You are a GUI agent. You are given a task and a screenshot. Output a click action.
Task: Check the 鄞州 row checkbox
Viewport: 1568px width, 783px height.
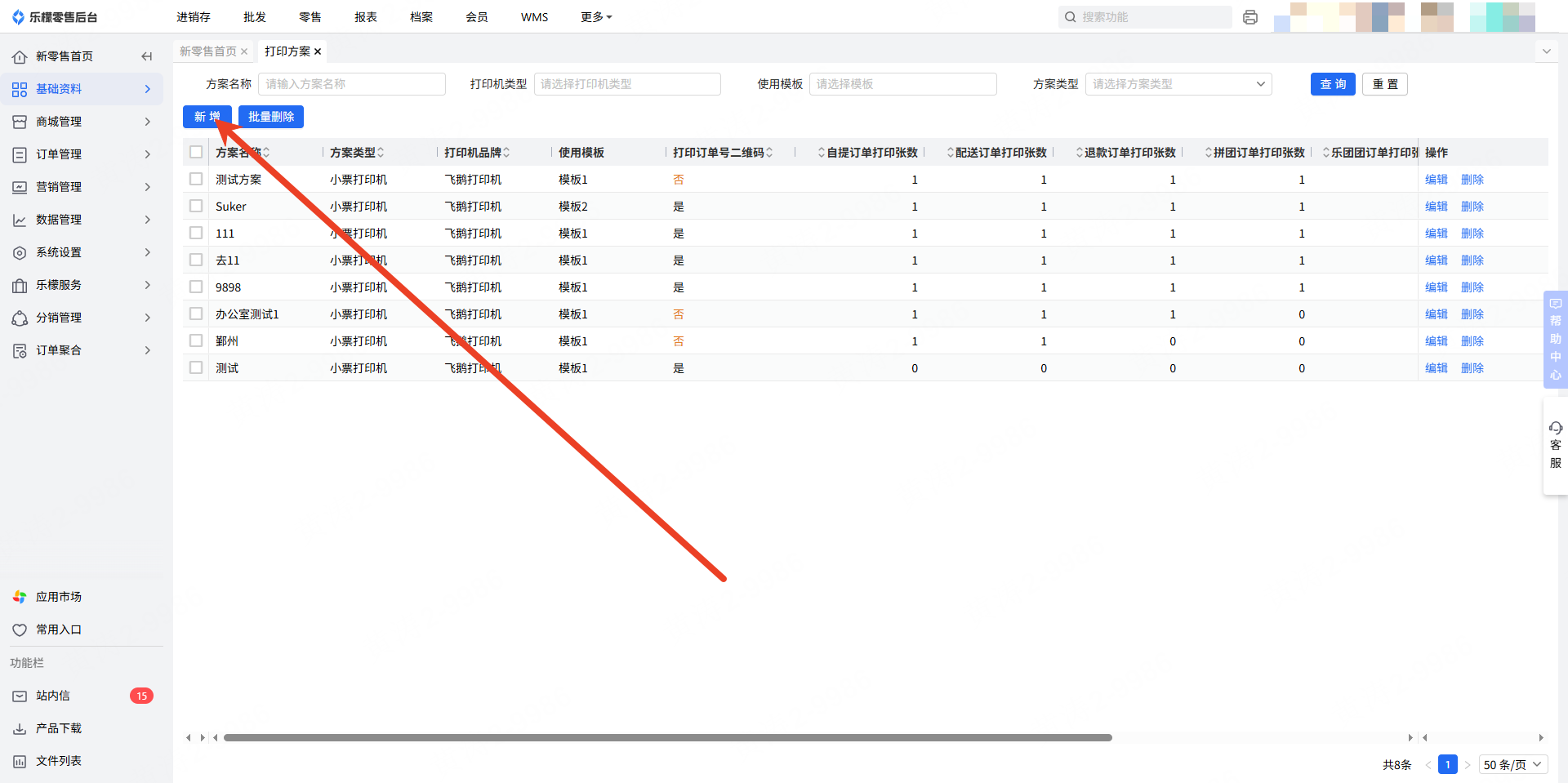pyautogui.click(x=196, y=340)
